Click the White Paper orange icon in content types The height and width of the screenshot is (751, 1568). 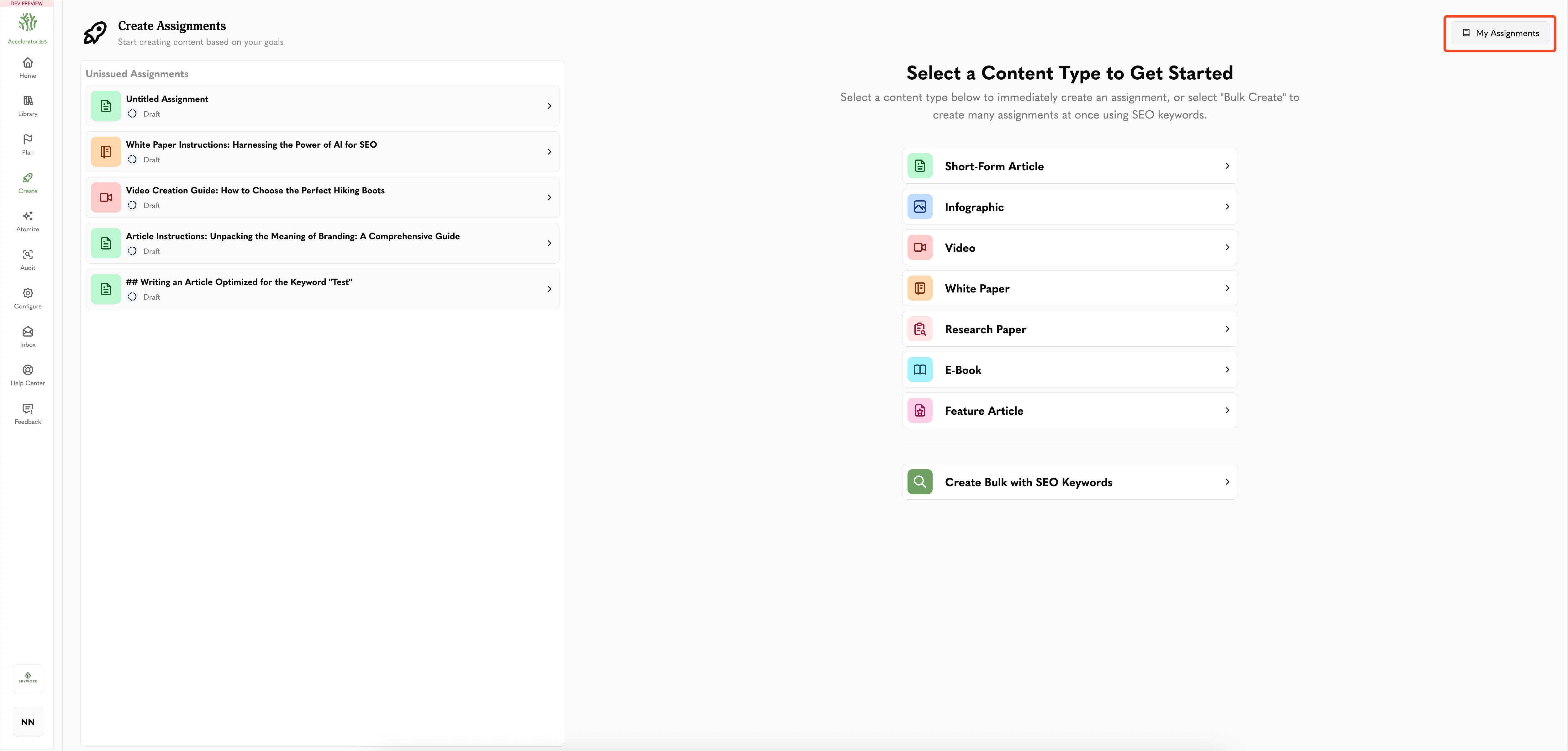[920, 288]
